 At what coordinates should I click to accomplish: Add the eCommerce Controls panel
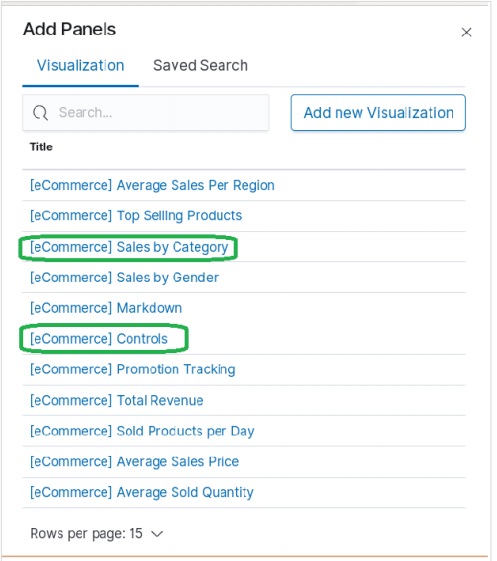(99, 339)
